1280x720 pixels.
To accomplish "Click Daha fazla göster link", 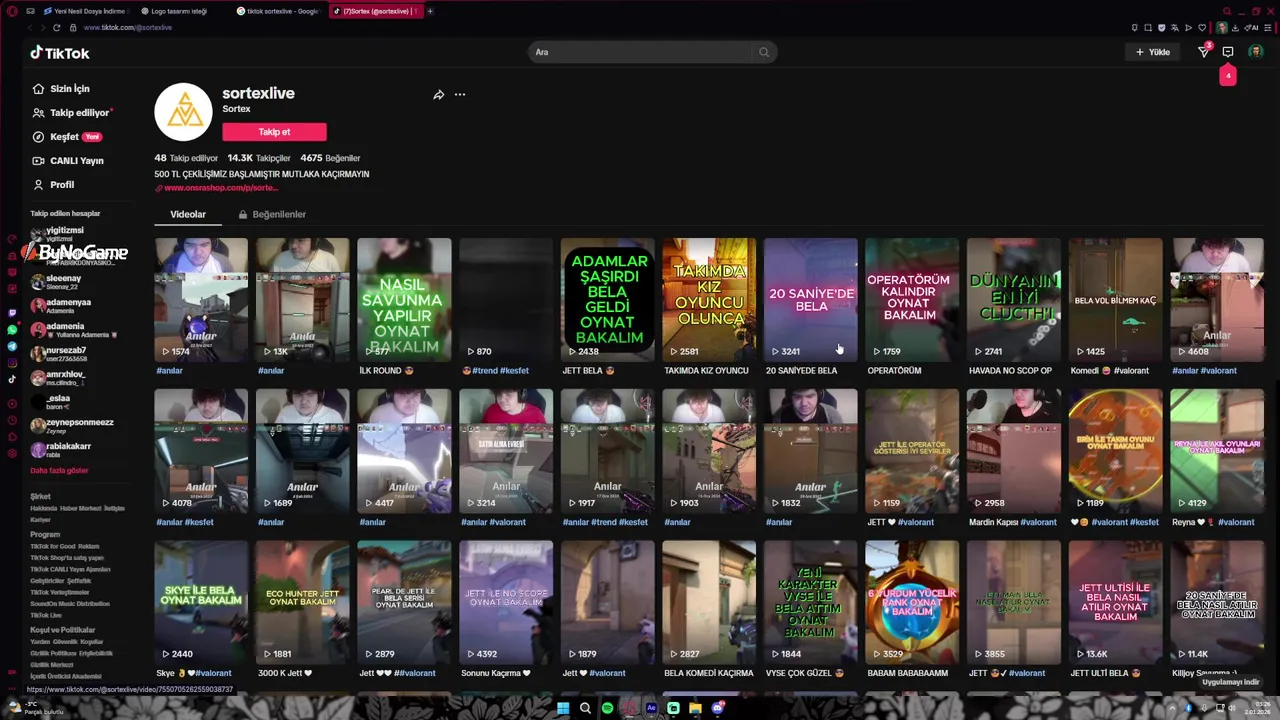I will tap(59, 470).
